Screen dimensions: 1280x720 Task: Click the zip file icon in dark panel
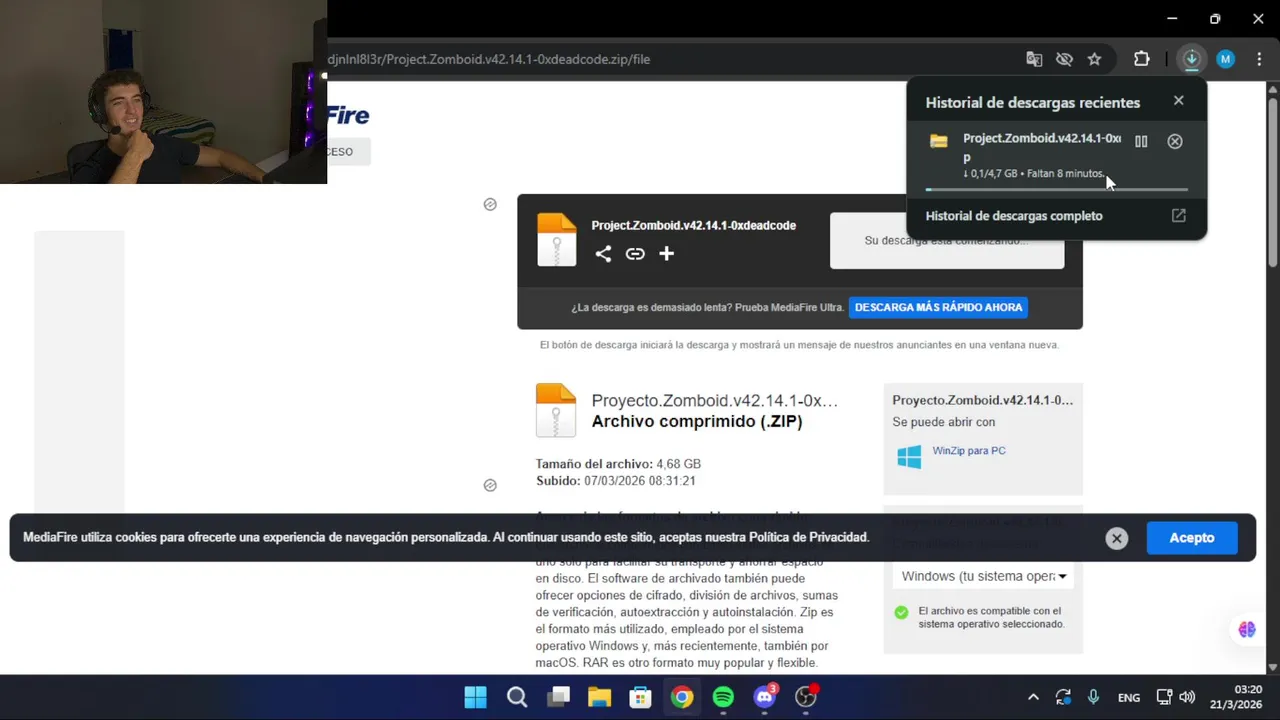(x=557, y=240)
